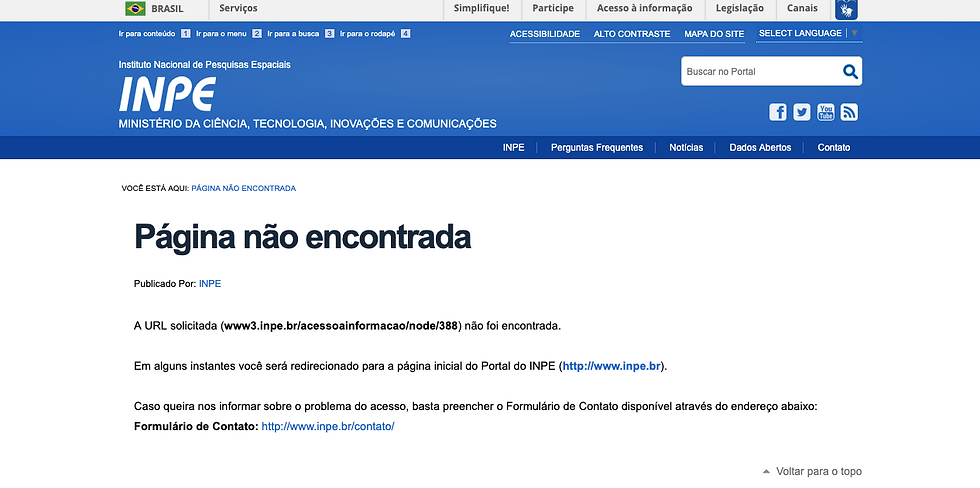Click Ministério da Ciência, Tecnologia header text

(308, 124)
